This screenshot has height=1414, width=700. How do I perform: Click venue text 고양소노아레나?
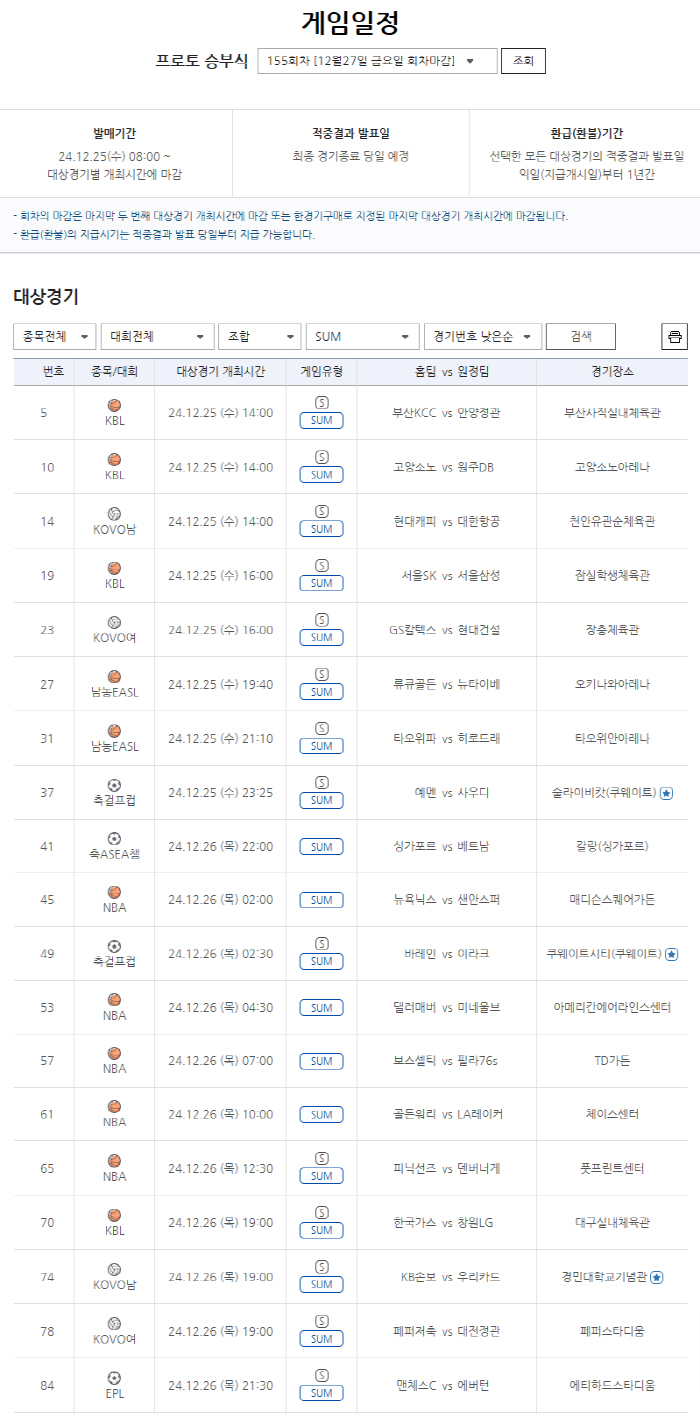tap(612, 467)
